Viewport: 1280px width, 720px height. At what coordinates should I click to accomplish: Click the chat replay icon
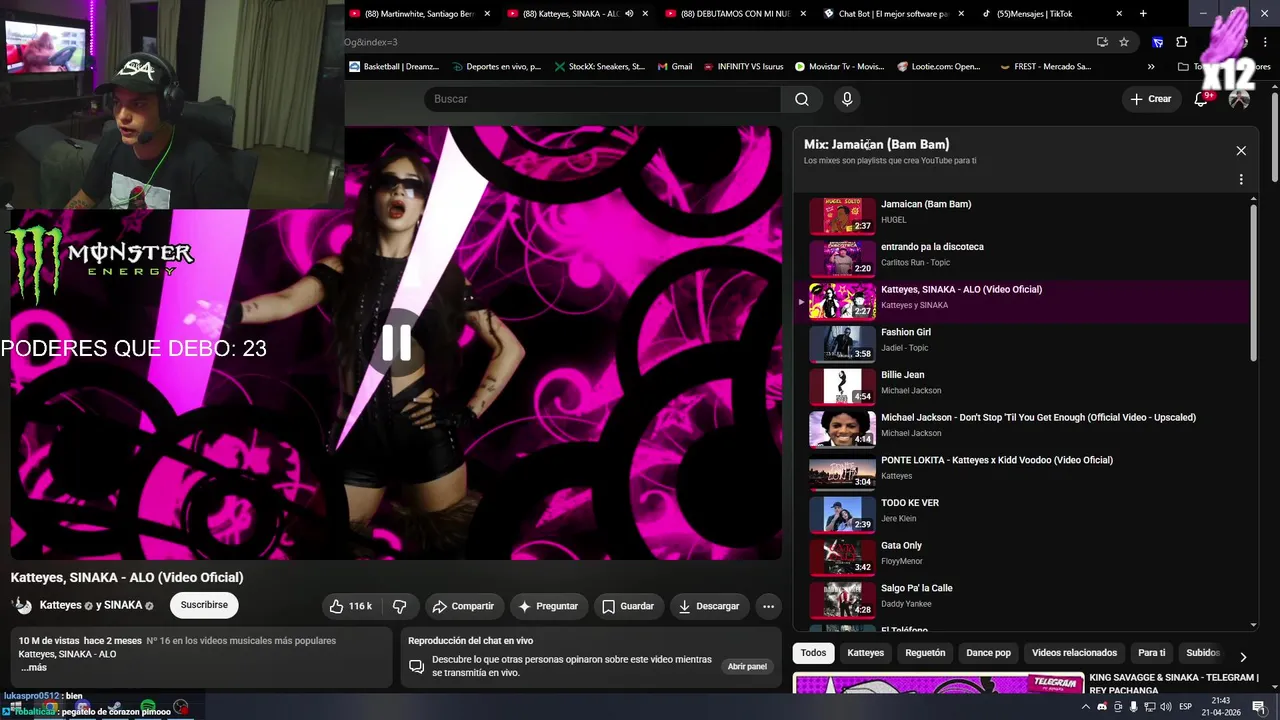417,667
